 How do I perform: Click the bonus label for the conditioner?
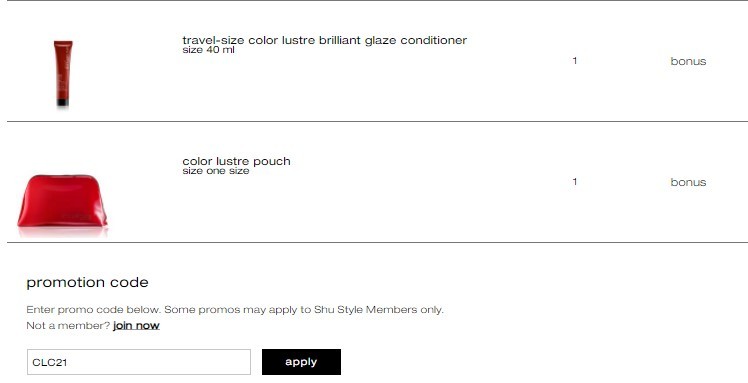coord(688,61)
